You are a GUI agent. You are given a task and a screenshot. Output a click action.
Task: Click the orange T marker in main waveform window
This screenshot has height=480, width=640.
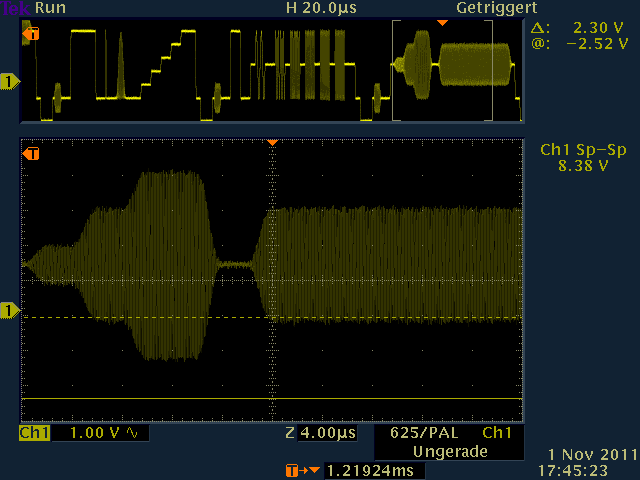(x=31, y=154)
